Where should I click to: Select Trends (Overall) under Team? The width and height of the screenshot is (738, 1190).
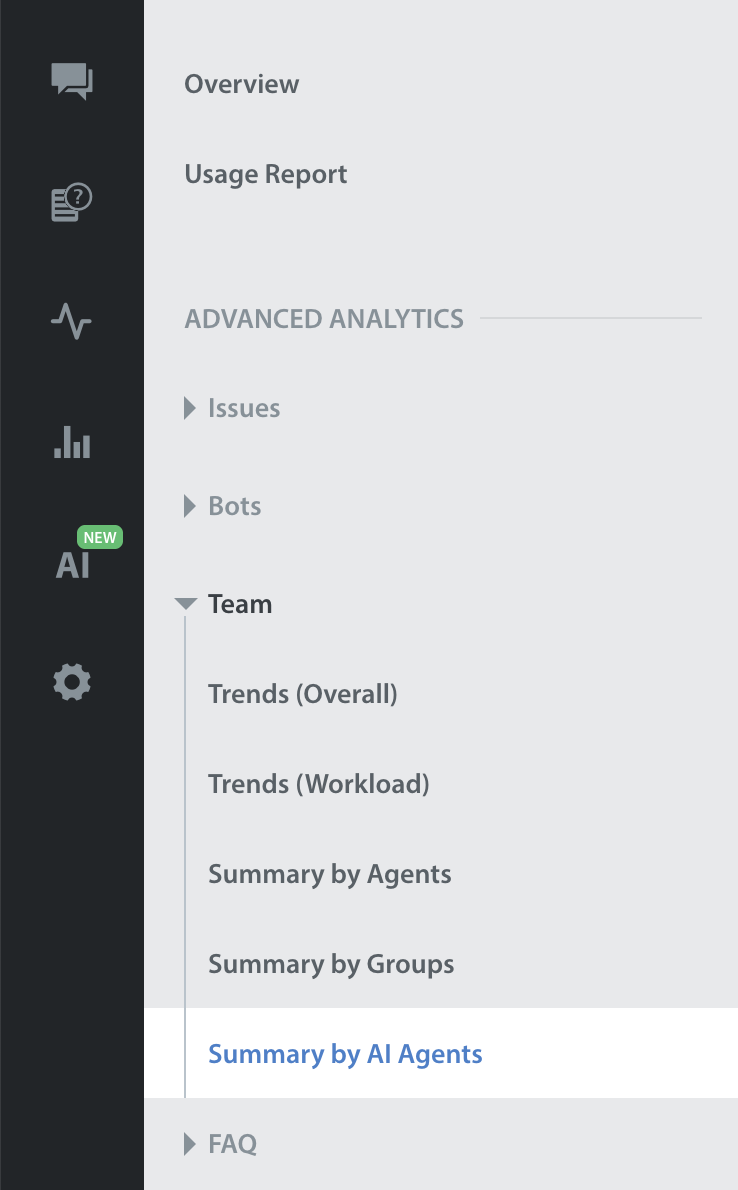302,694
